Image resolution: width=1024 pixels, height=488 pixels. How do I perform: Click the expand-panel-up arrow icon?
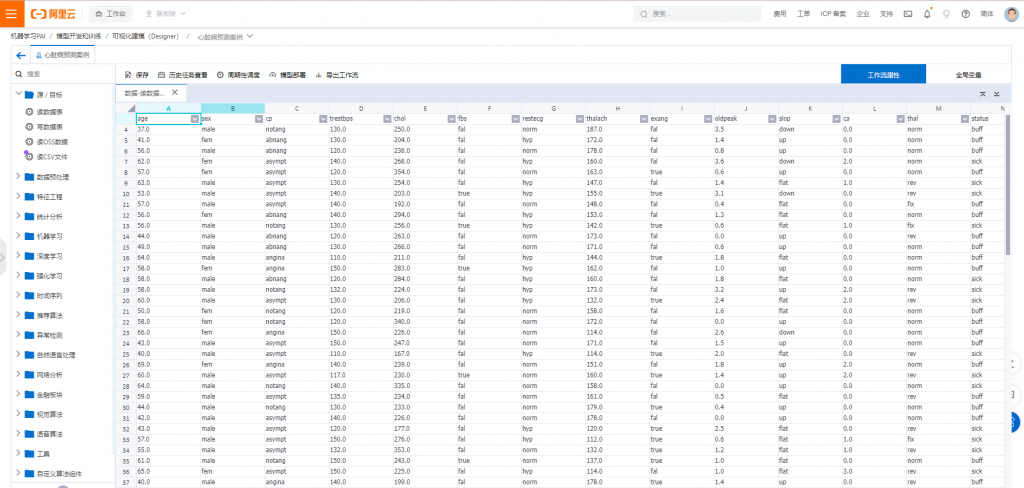point(982,94)
